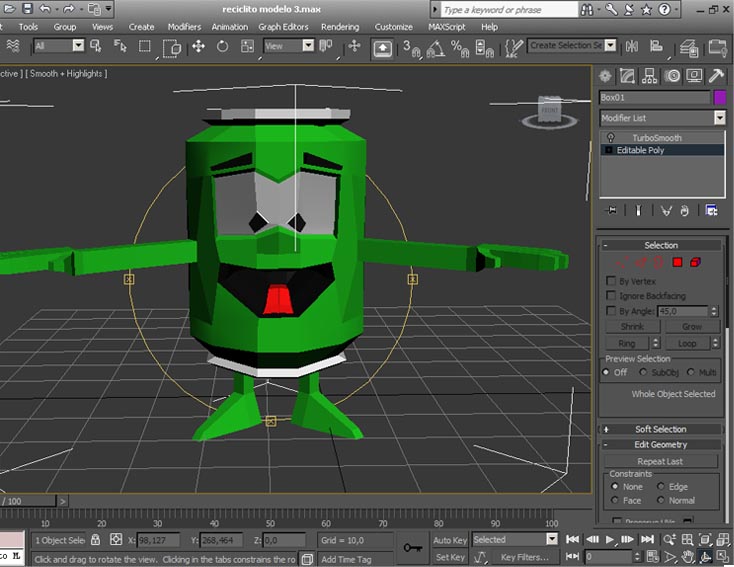734x567 pixels.
Task: Open the Modifiers menu
Action: pos(184,27)
